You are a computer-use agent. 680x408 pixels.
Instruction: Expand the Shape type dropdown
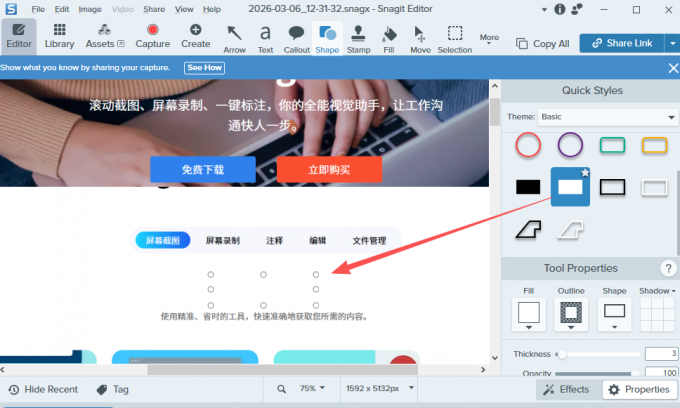click(614, 327)
